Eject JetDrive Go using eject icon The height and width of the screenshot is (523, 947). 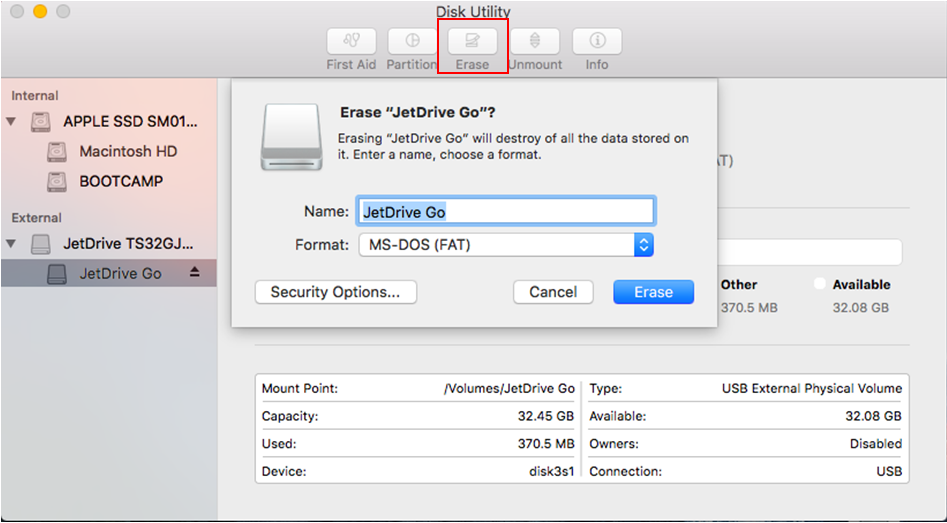click(194, 273)
